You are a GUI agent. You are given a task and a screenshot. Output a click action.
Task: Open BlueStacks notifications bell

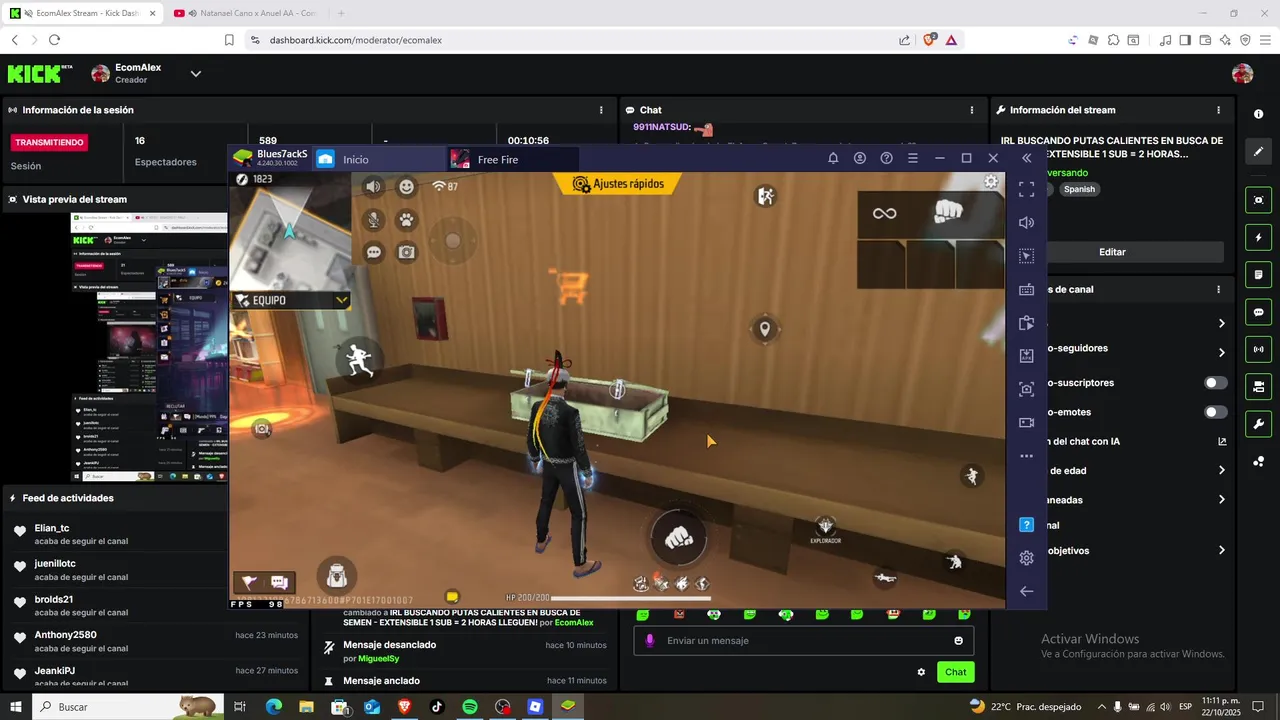pos(832,158)
